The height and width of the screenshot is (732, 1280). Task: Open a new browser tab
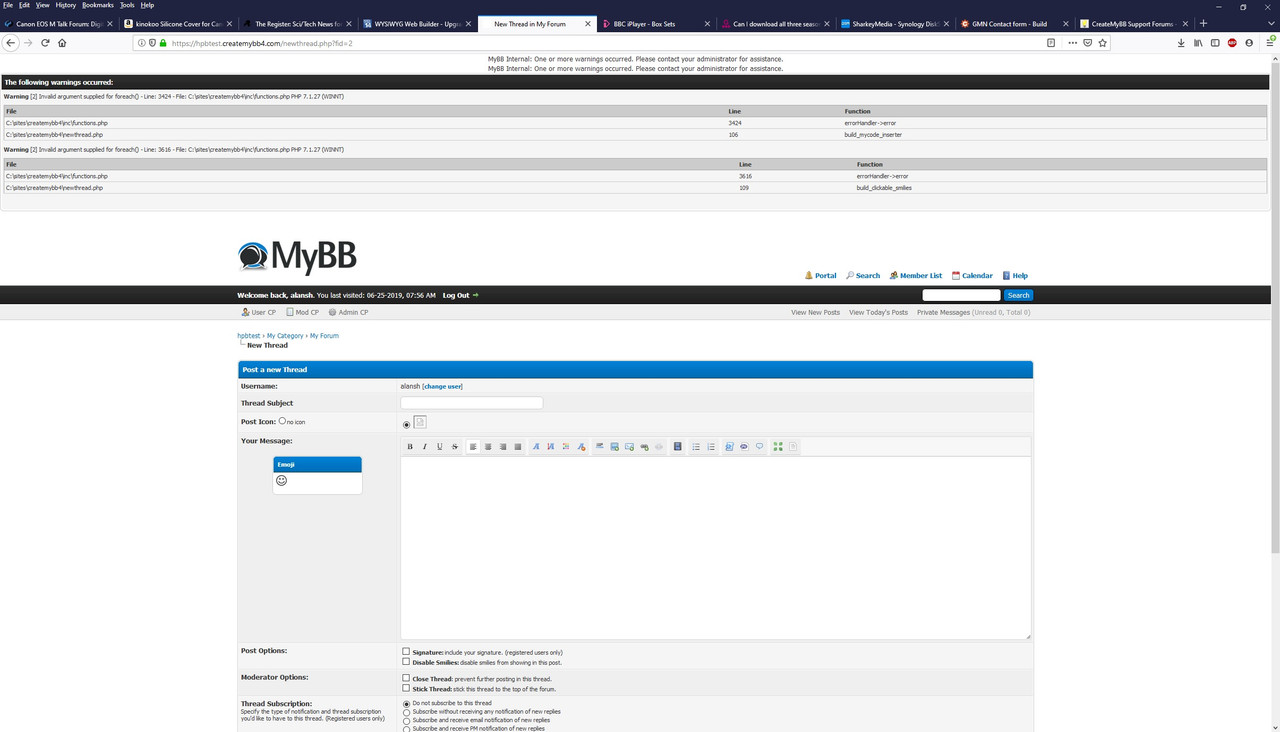tap(1203, 23)
